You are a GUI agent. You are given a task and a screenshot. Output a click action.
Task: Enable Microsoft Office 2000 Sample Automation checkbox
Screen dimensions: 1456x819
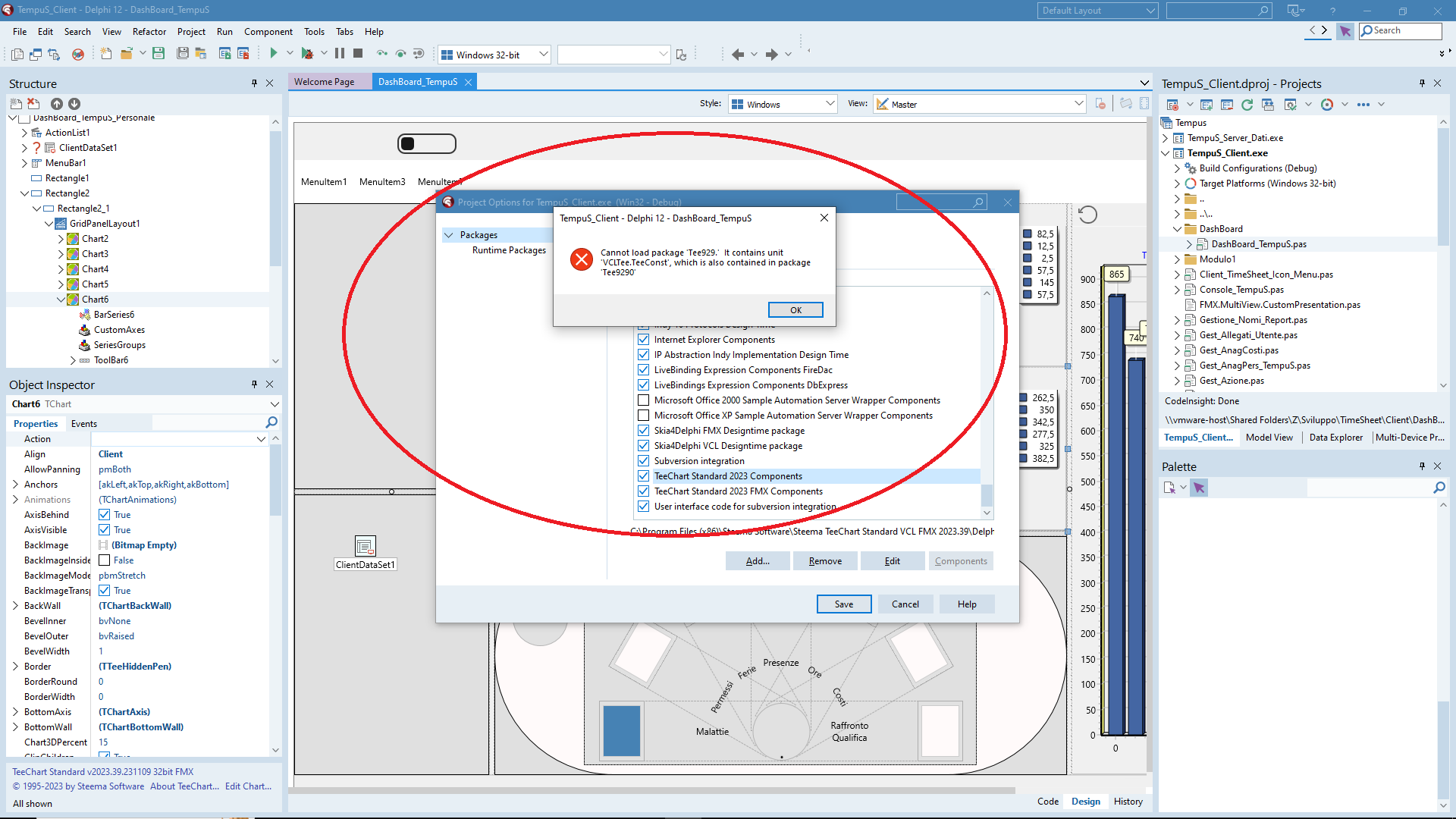coord(644,400)
